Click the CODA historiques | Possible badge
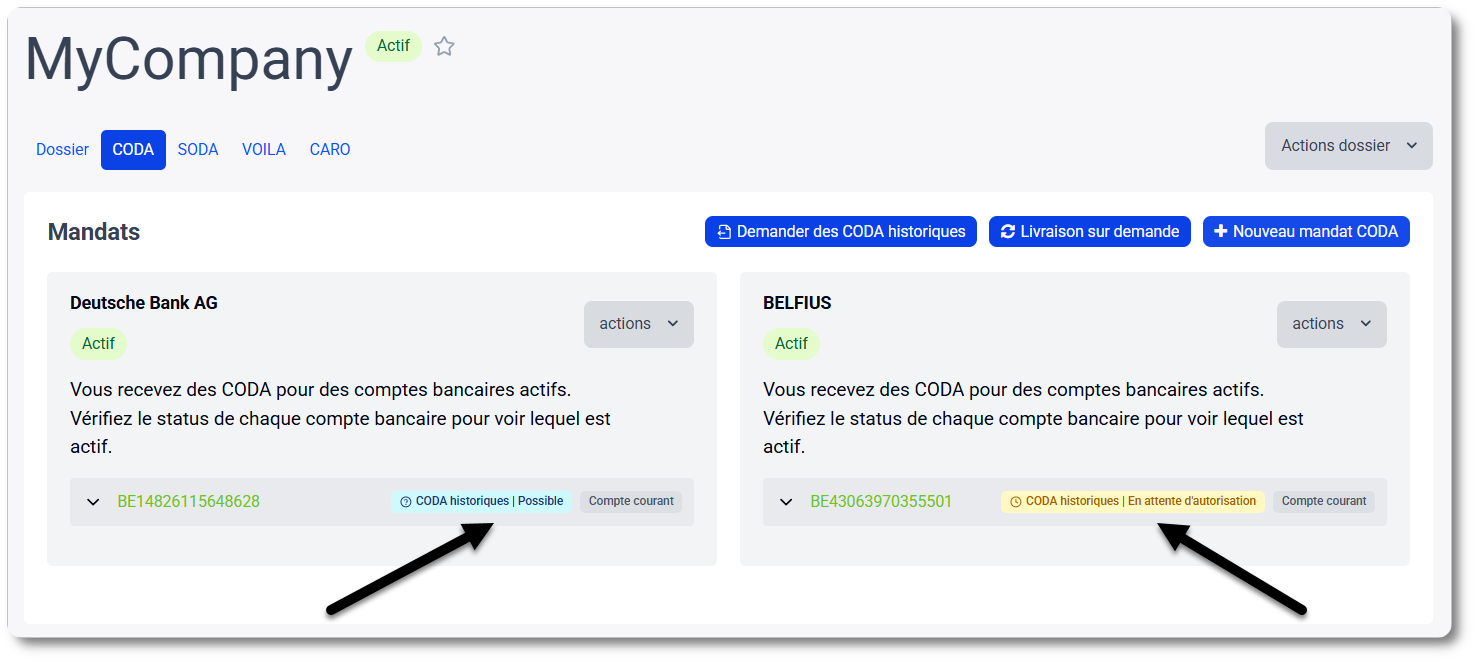The width and height of the screenshot is (1475, 661). point(481,501)
